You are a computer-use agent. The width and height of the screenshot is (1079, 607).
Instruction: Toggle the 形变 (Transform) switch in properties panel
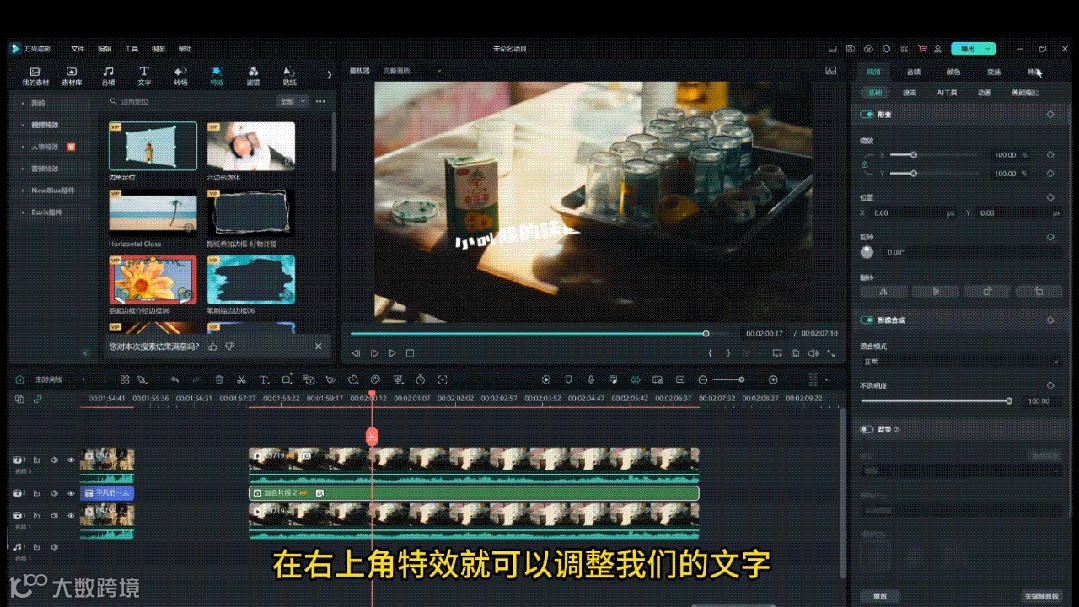[x=866, y=115]
